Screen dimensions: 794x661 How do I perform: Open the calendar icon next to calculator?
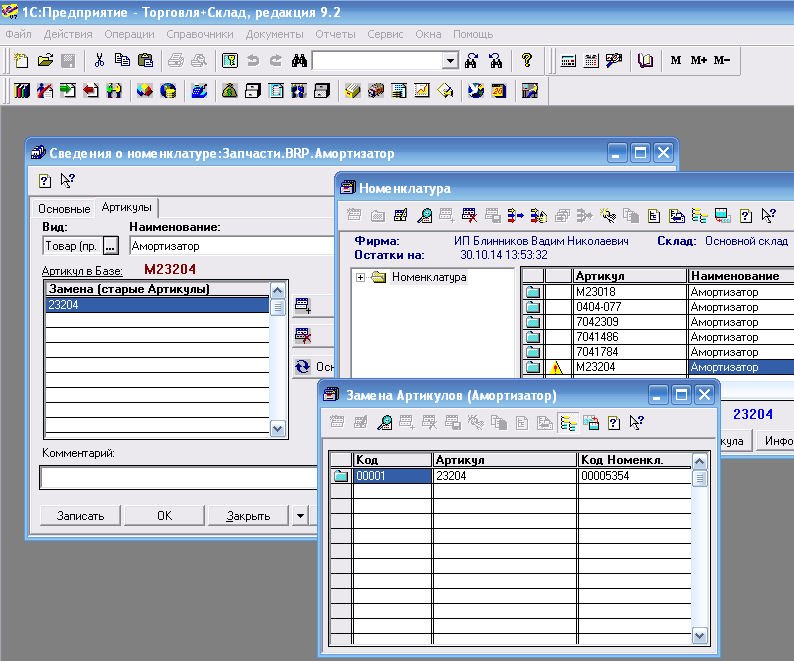coord(591,61)
